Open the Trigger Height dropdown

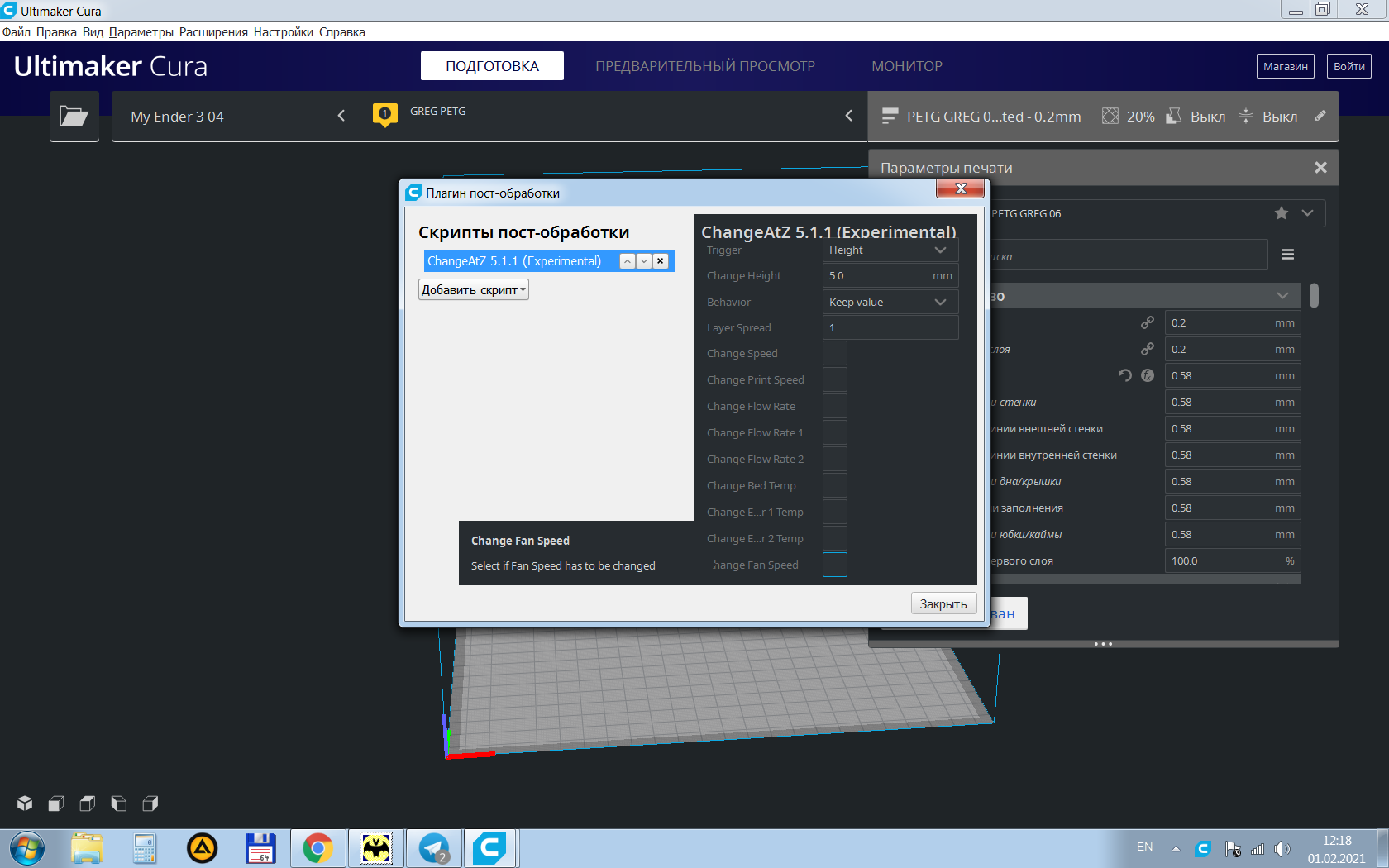890,250
